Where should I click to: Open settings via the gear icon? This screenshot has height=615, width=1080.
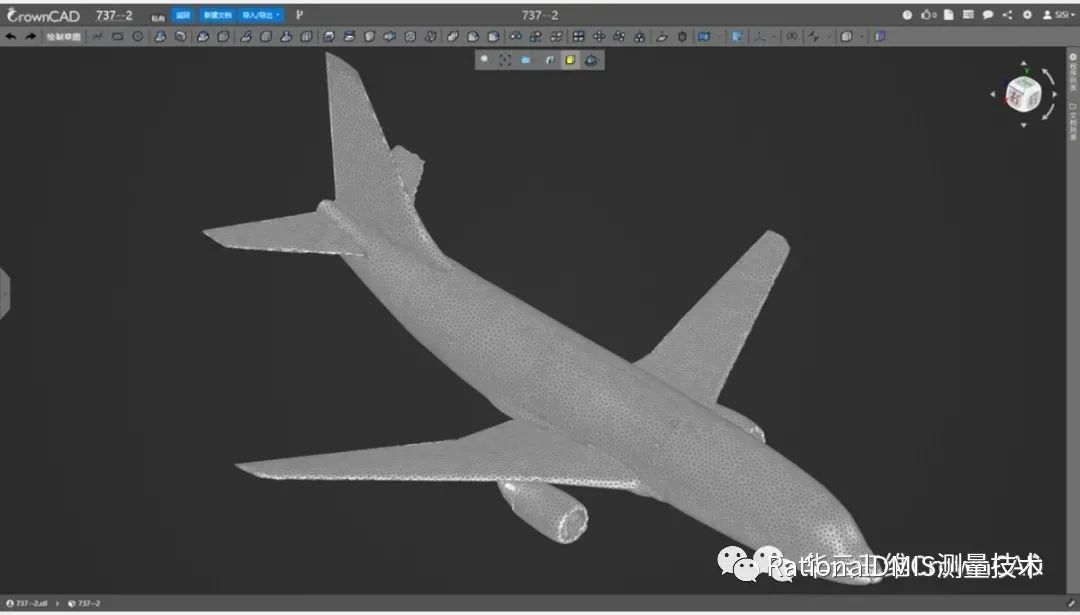click(1026, 15)
